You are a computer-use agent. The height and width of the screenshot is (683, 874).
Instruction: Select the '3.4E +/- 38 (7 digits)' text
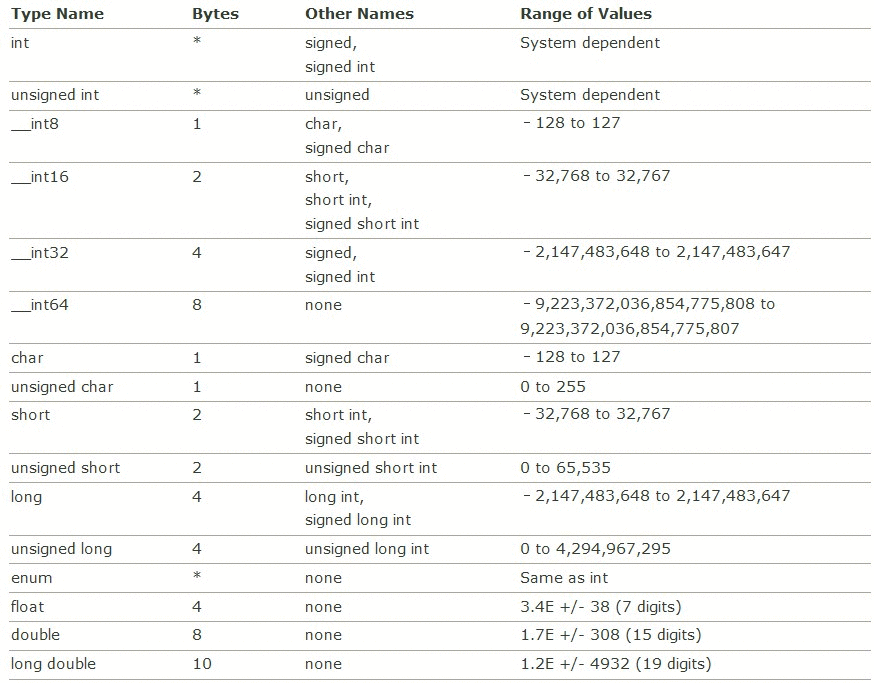(x=600, y=607)
